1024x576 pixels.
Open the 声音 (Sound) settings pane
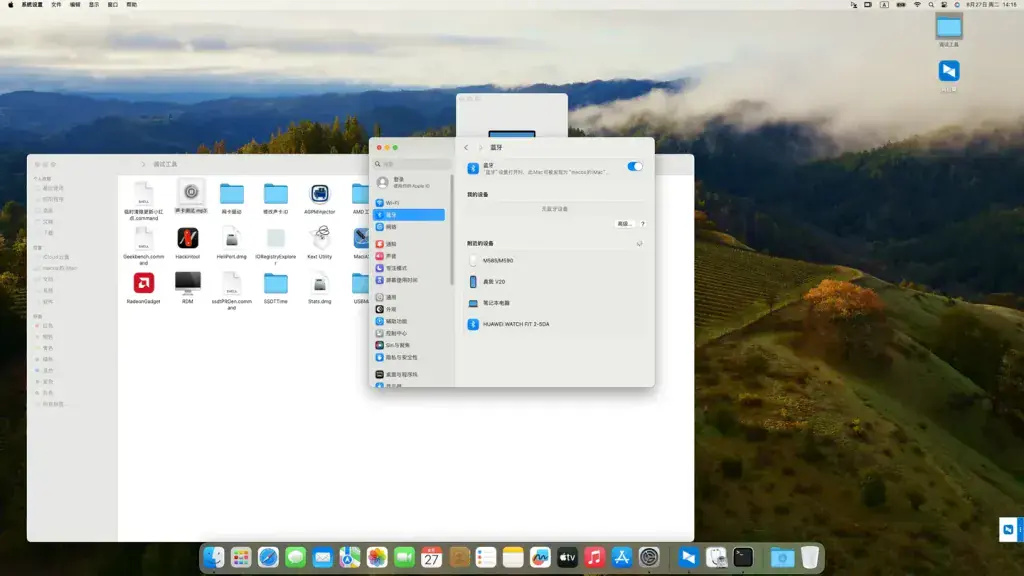409,256
